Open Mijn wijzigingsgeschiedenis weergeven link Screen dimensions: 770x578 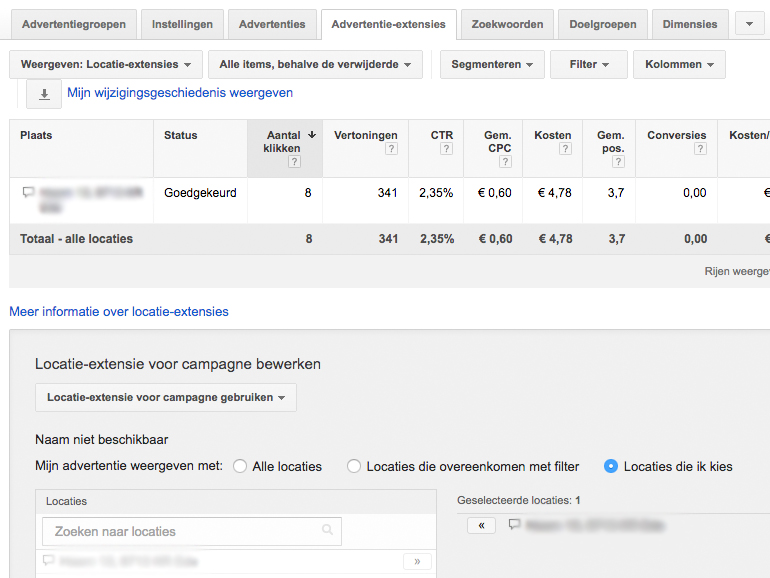(180, 93)
